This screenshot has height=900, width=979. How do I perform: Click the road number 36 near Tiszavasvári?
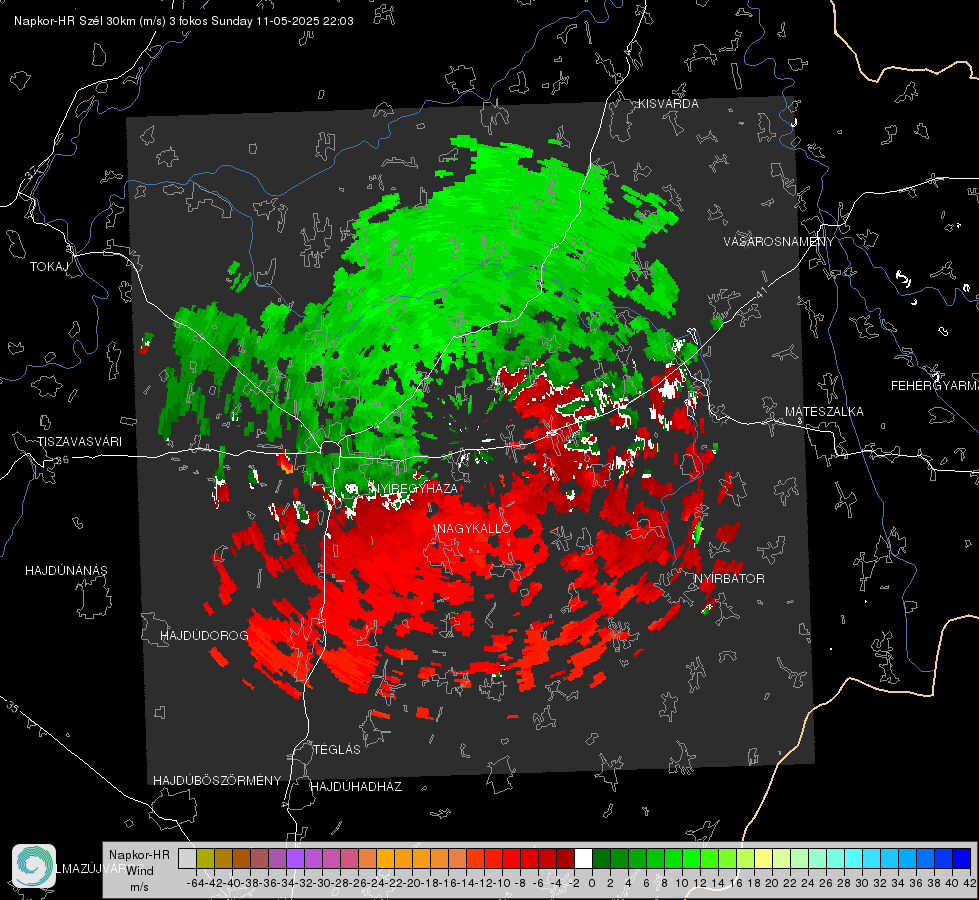pyautogui.click(x=62, y=460)
